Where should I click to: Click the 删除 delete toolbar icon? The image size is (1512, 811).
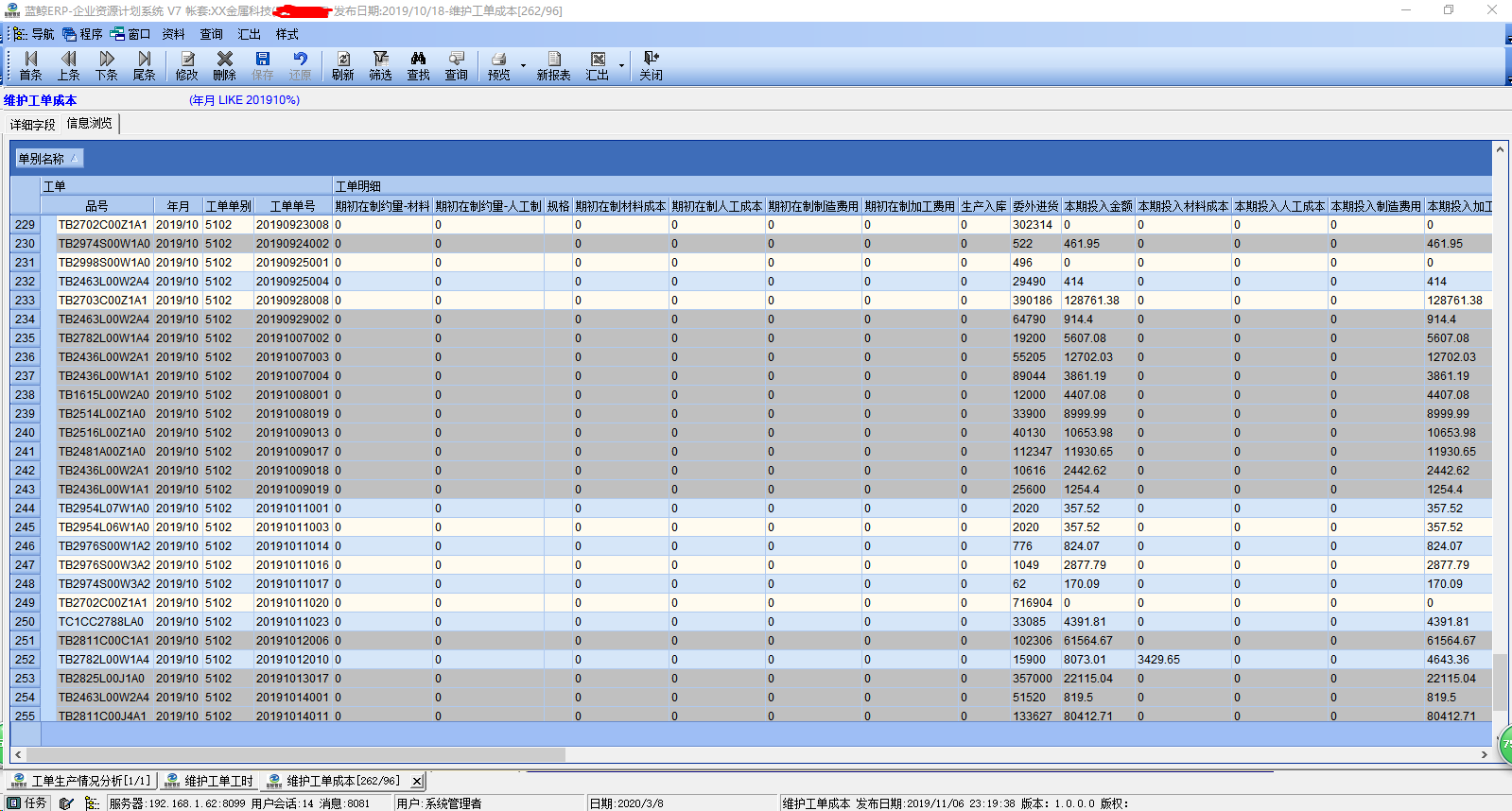[225, 66]
